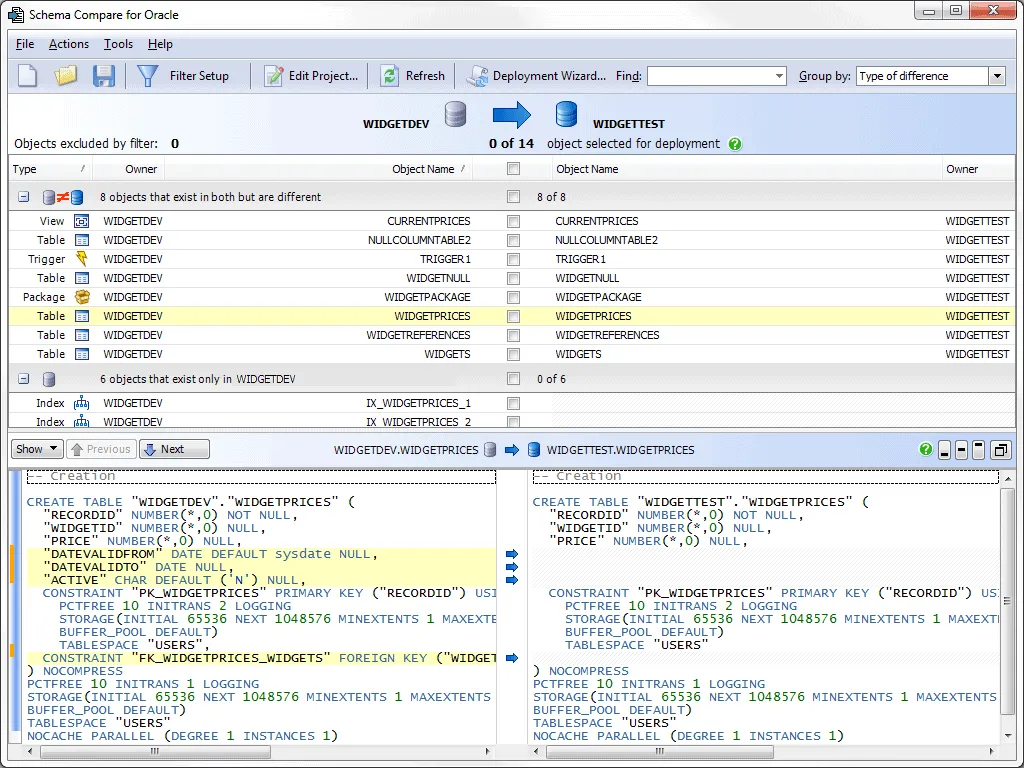
Task: Check the deployment checkbox for WIDGETPRICES
Action: pyautogui.click(x=513, y=316)
